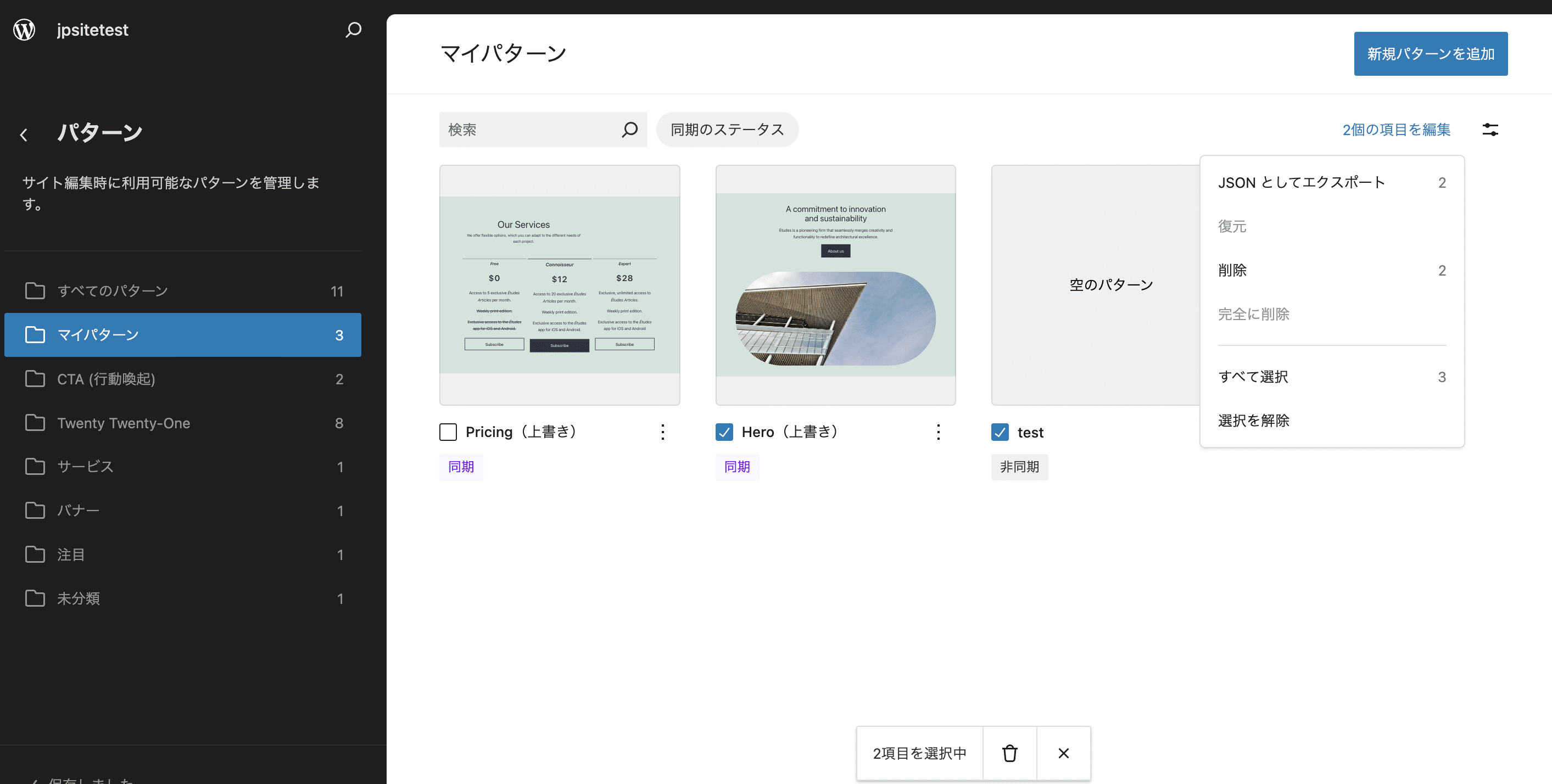The width and height of the screenshot is (1552, 784).
Task: Click folder icon next to バナー
Action: coord(35,511)
